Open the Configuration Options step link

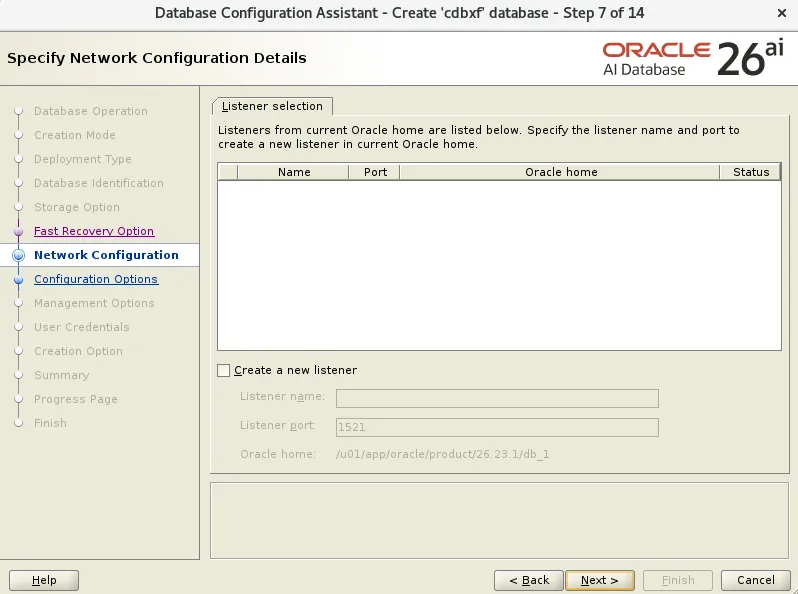point(96,279)
